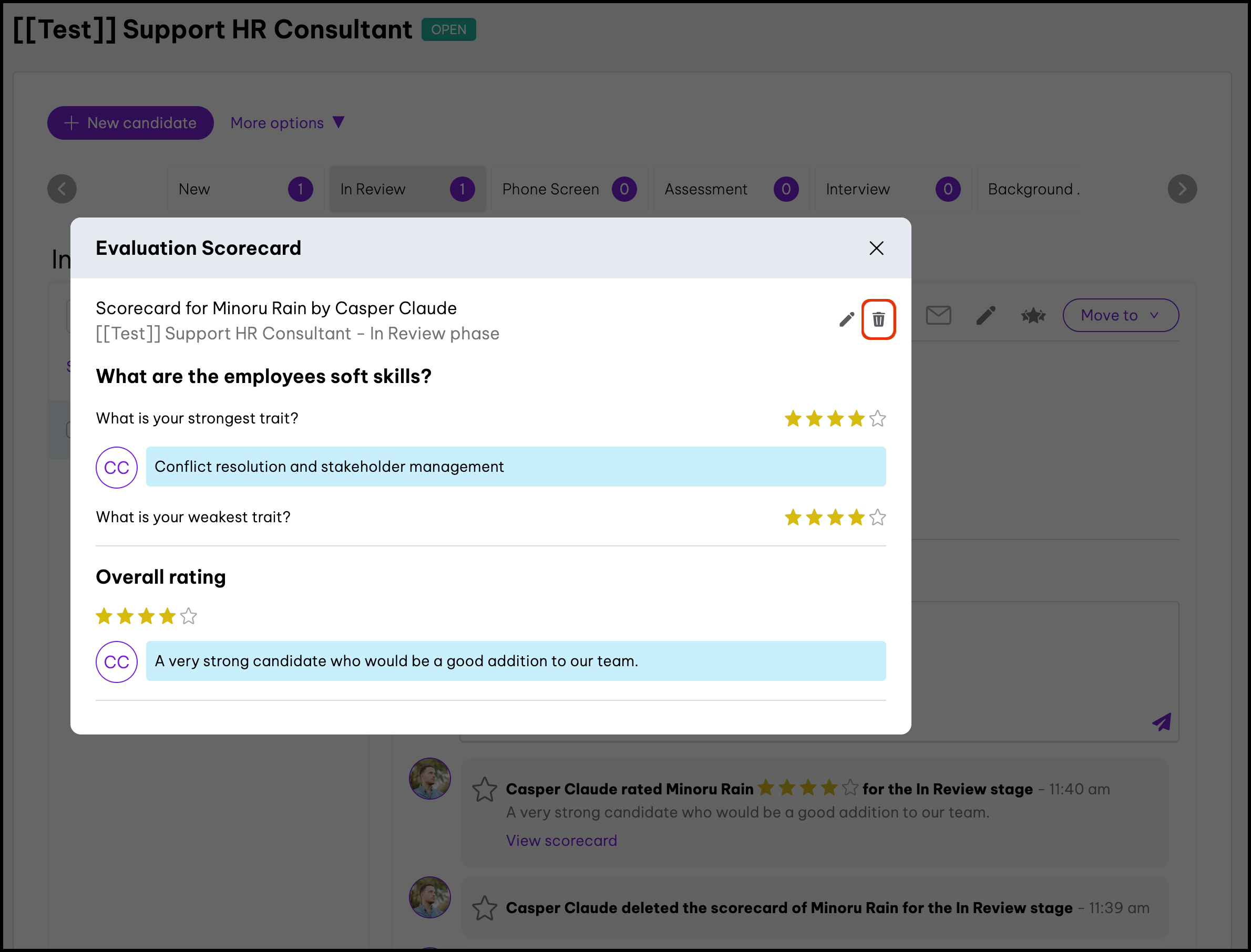Open the Move to dropdown

point(1120,315)
